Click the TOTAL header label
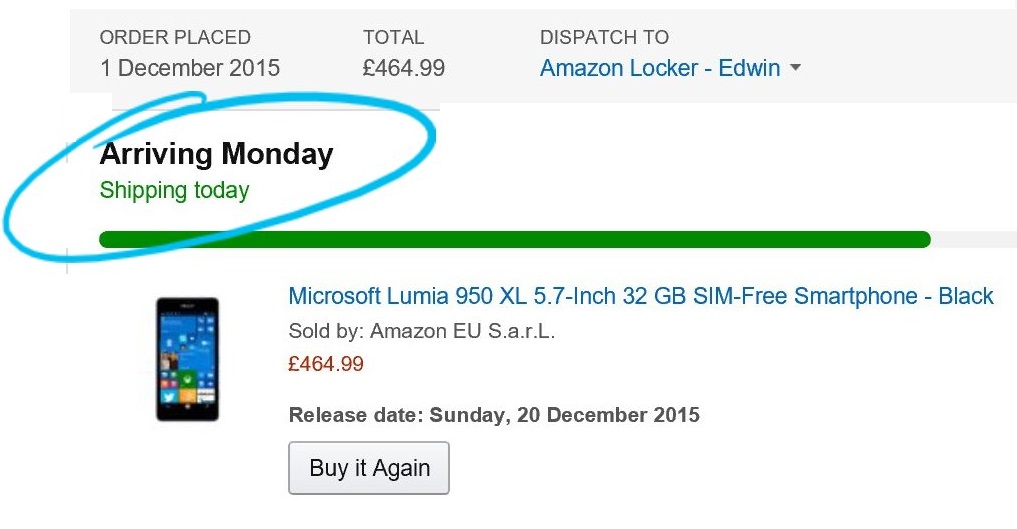Image resolution: width=1017 pixels, height=529 pixels. point(393,38)
